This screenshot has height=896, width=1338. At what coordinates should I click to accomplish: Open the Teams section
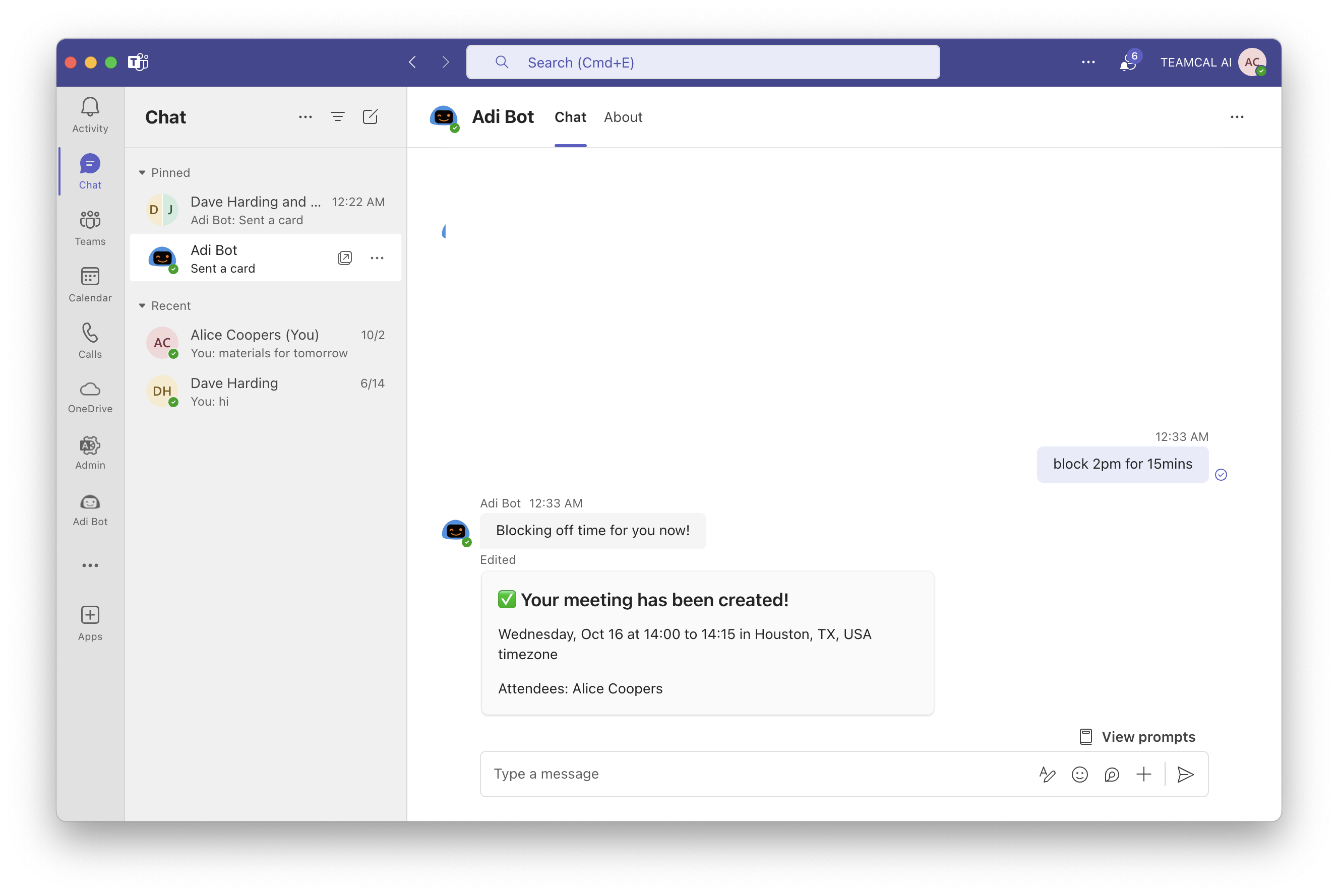[90, 227]
